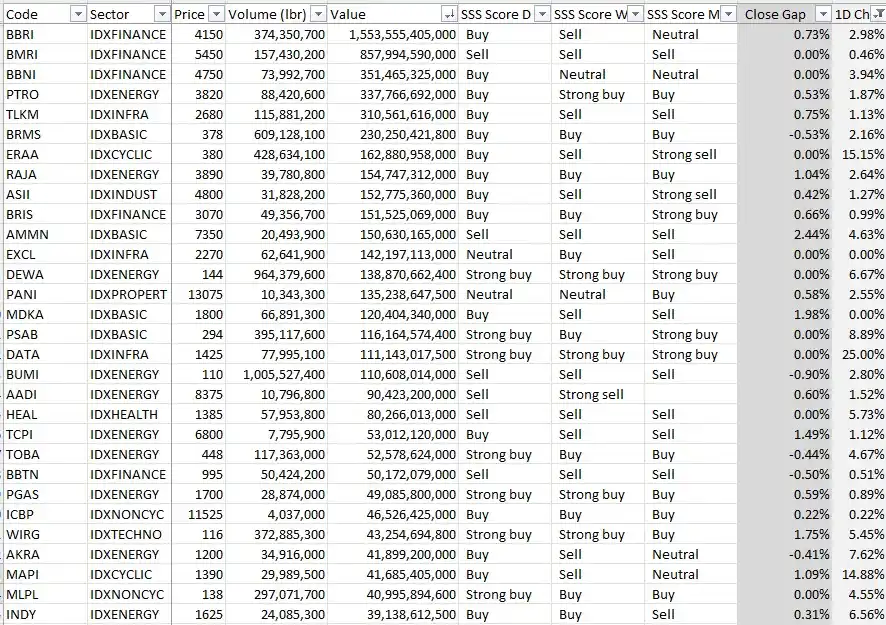Select the value cell 39,138,612,500

point(393,614)
